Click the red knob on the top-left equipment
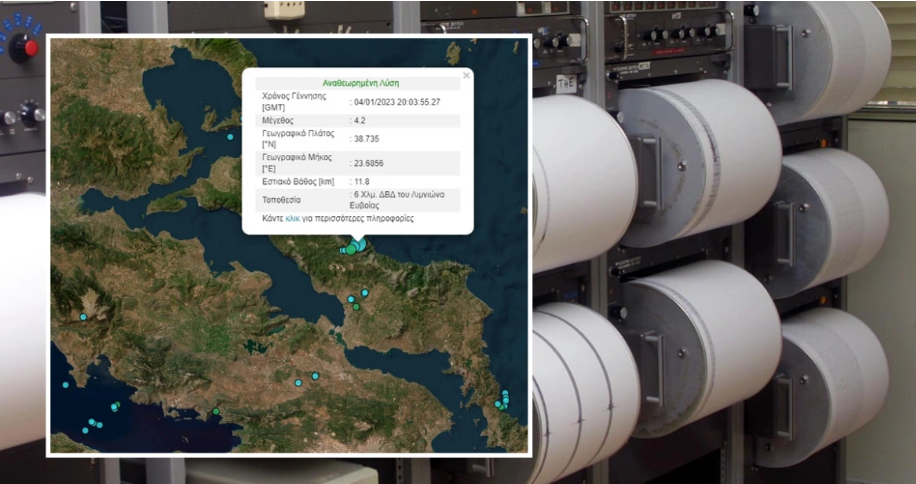The height and width of the screenshot is (484, 916). pyautogui.click(x=29, y=47)
